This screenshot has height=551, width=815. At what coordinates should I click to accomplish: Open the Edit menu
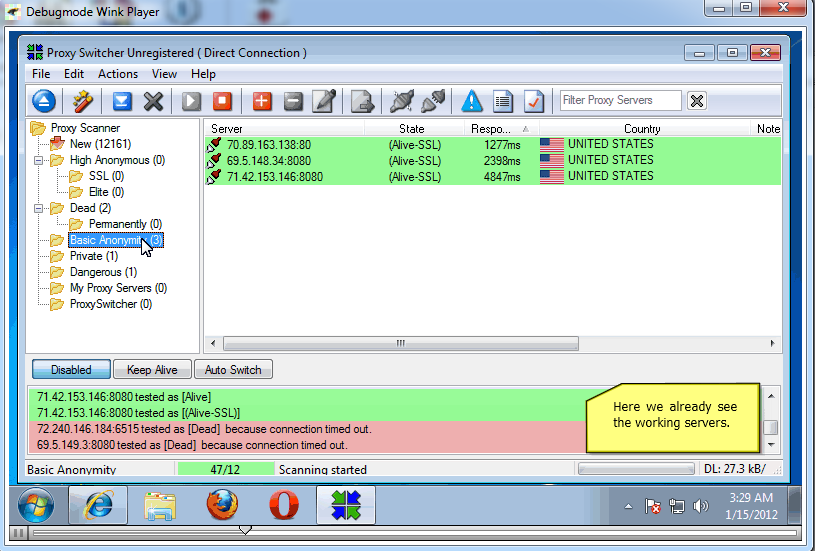74,74
